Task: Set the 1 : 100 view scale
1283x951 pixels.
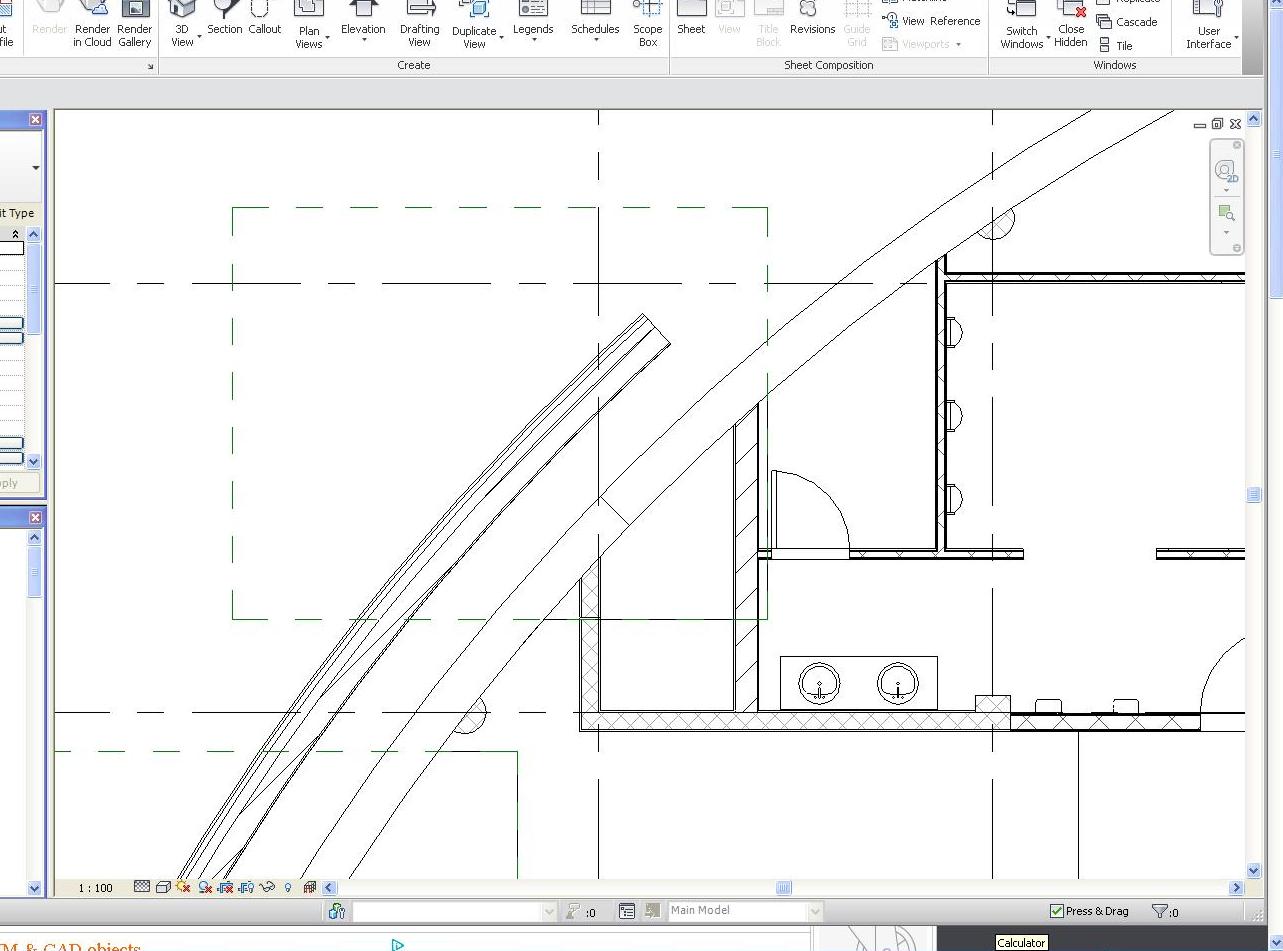Action: click(96, 888)
